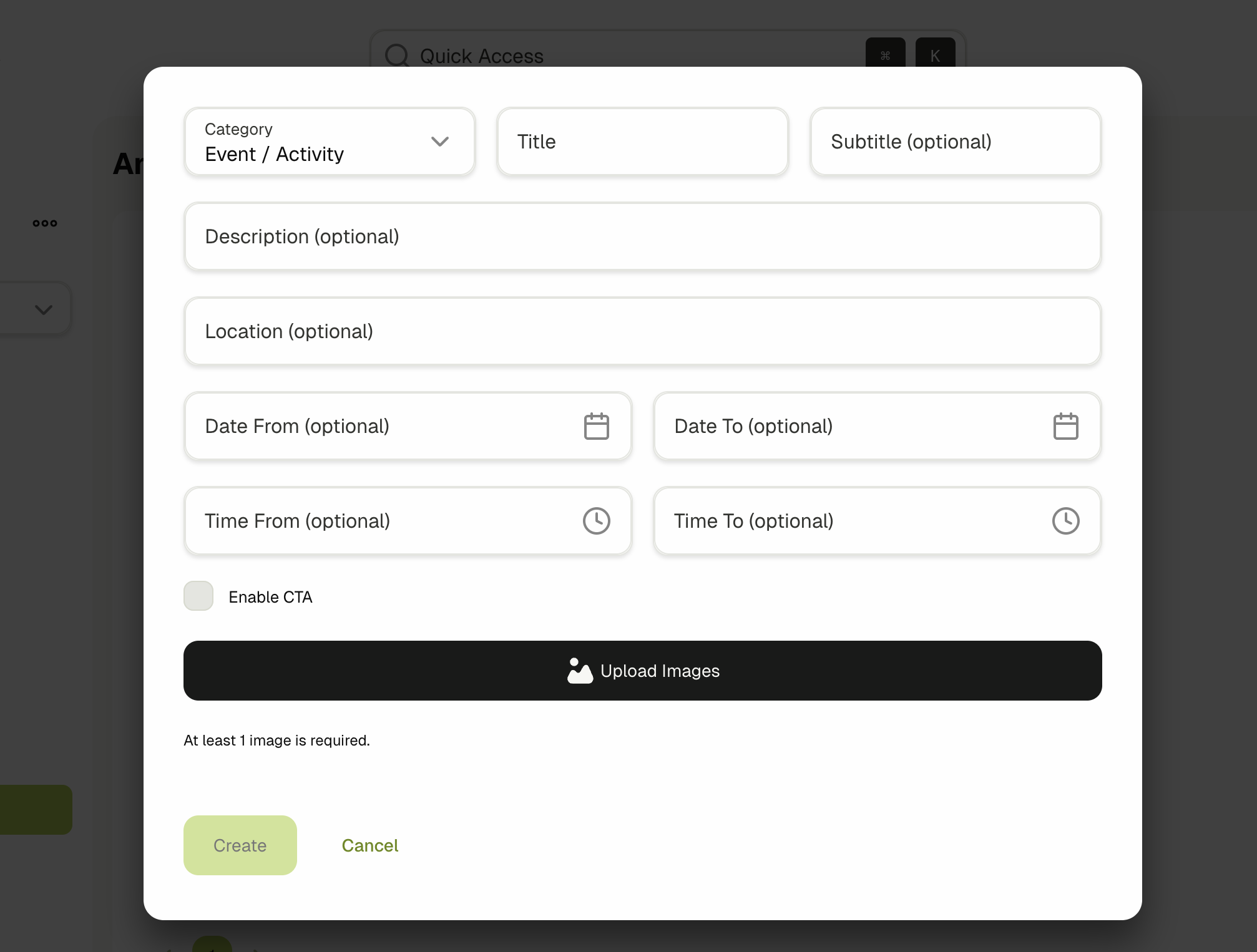Image resolution: width=1257 pixels, height=952 pixels.
Task: Open the Date To calendar icon
Action: click(1065, 427)
